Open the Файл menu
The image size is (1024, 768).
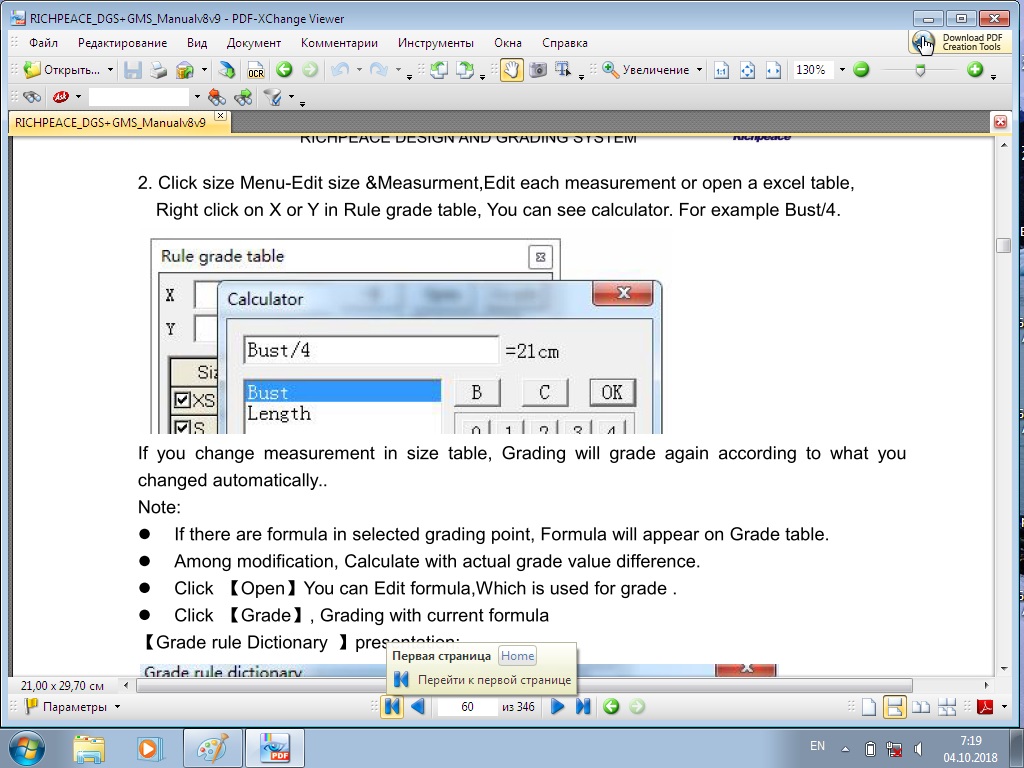click(43, 43)
